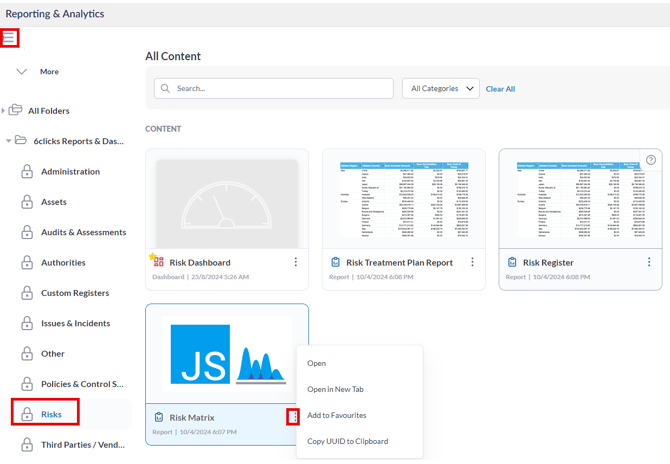Open three-dot menu on Risk Treatment Plan Report

click(472, 262)
